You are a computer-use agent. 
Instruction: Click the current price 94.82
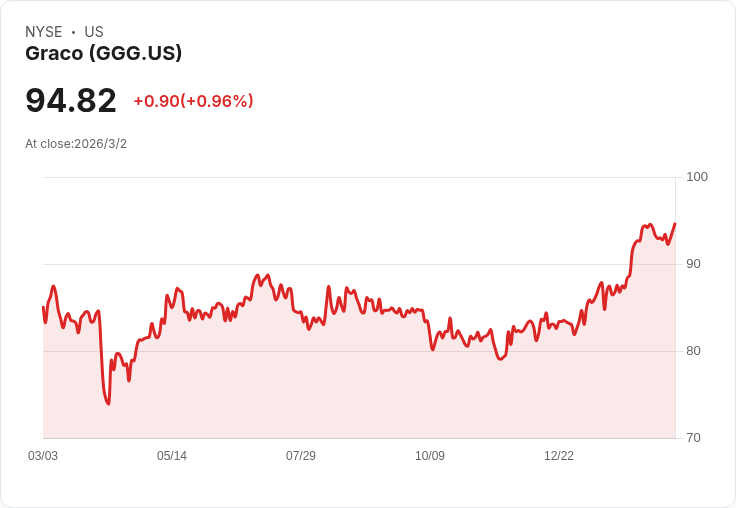[71, 100]
